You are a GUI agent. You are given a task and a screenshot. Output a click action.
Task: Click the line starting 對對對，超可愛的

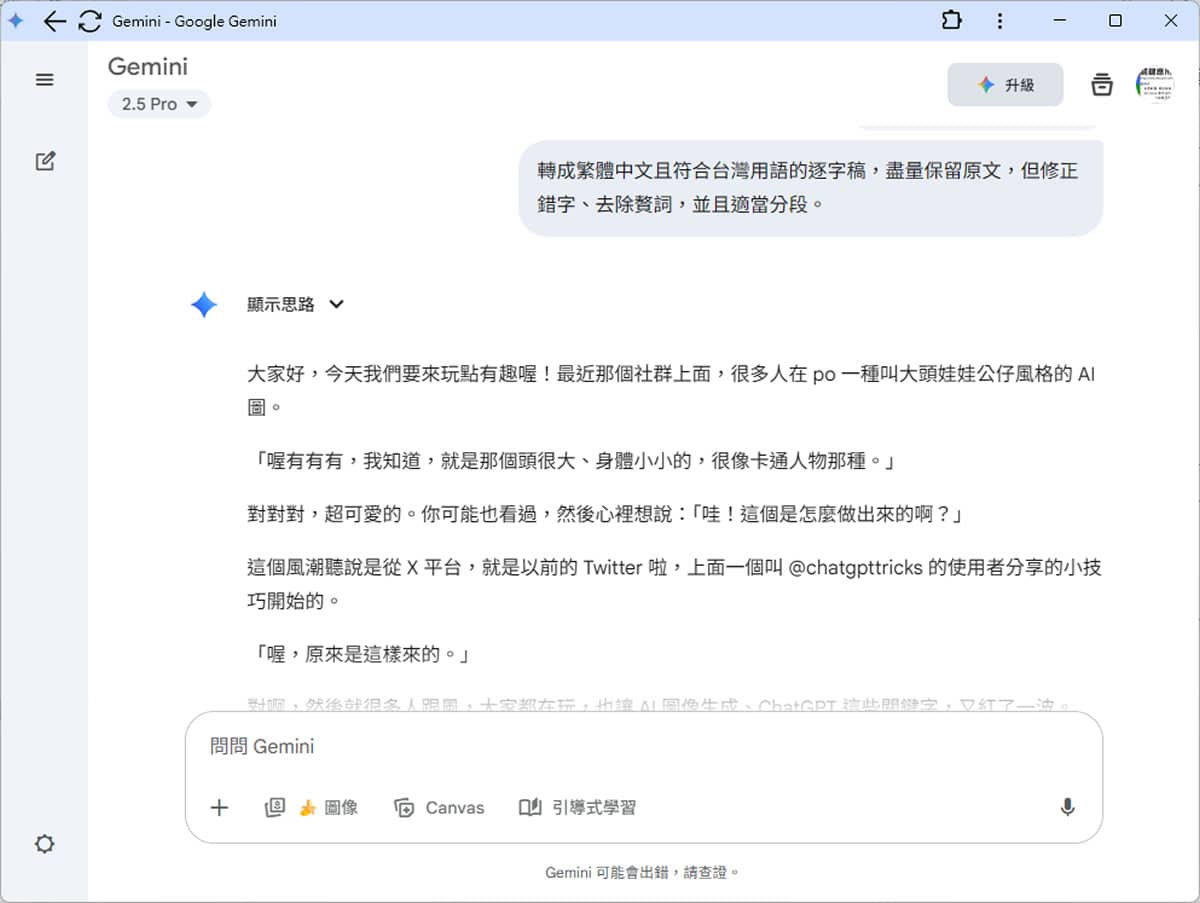pos(605,515)
